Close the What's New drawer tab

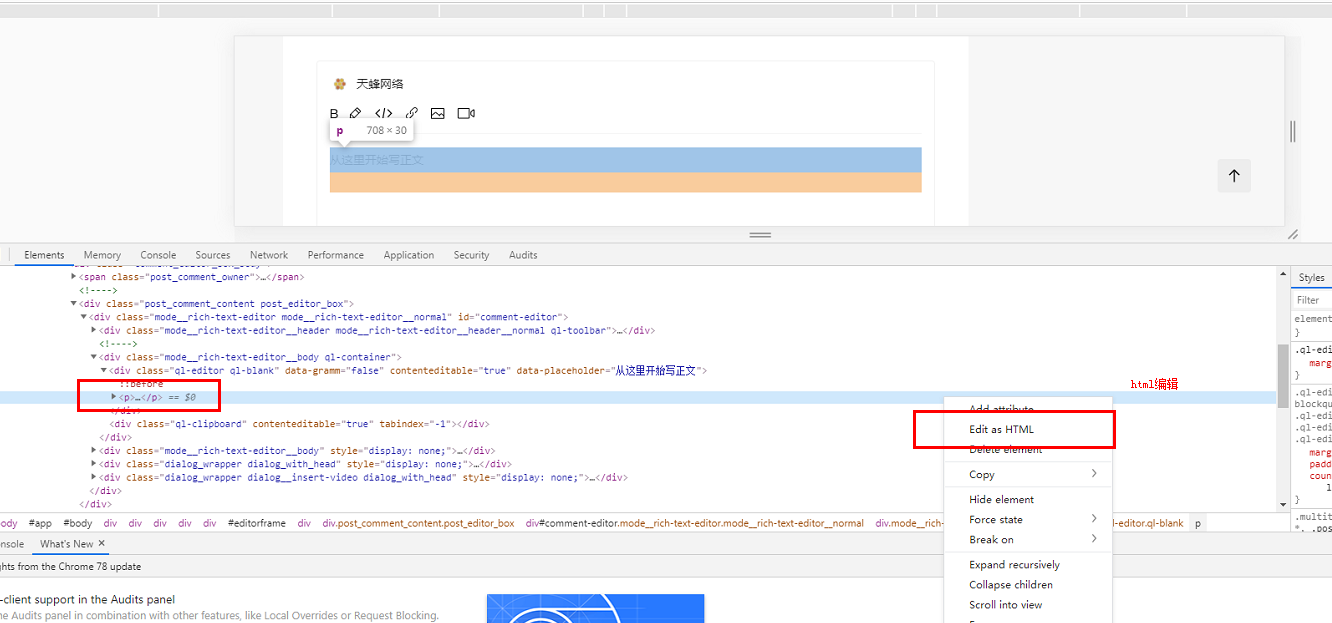(101, 544)
